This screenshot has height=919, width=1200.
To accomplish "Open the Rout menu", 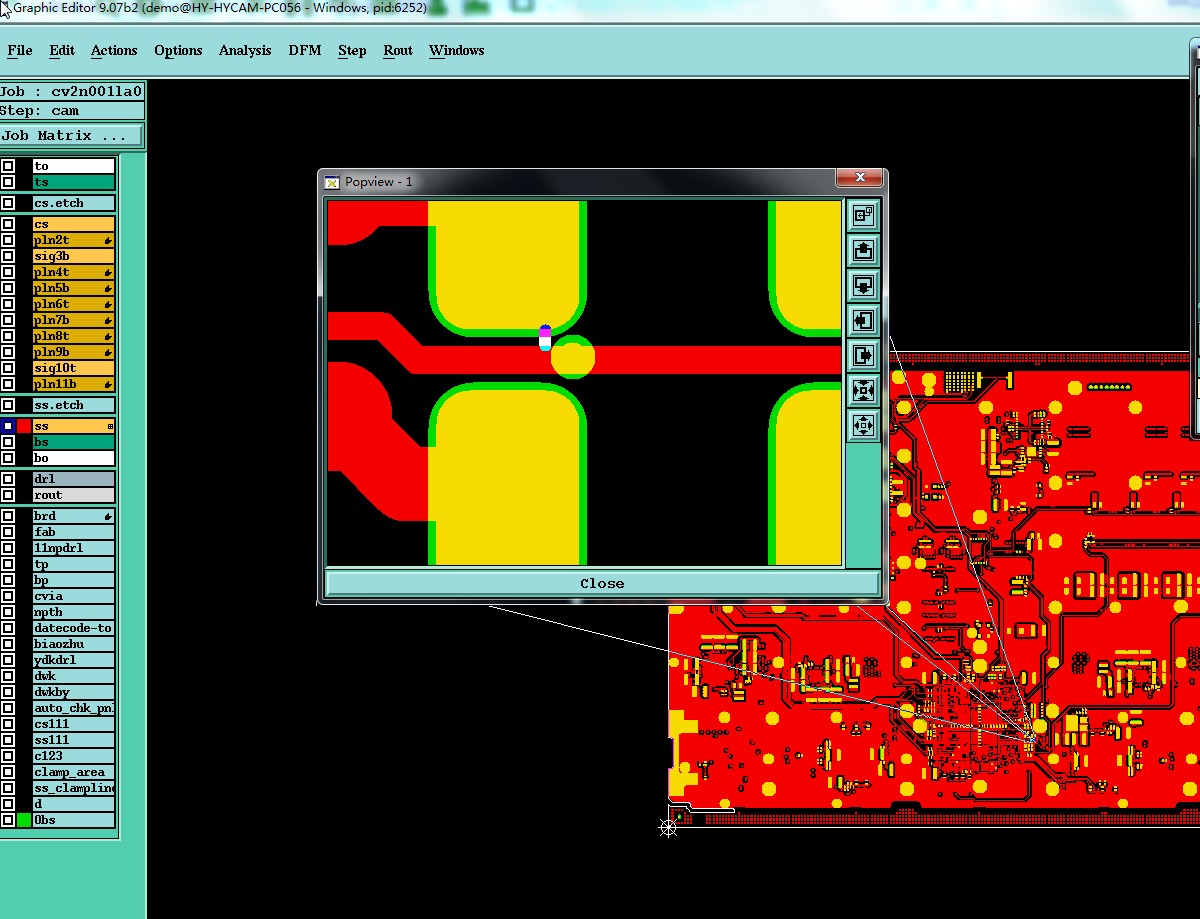I will pos(398,50).
